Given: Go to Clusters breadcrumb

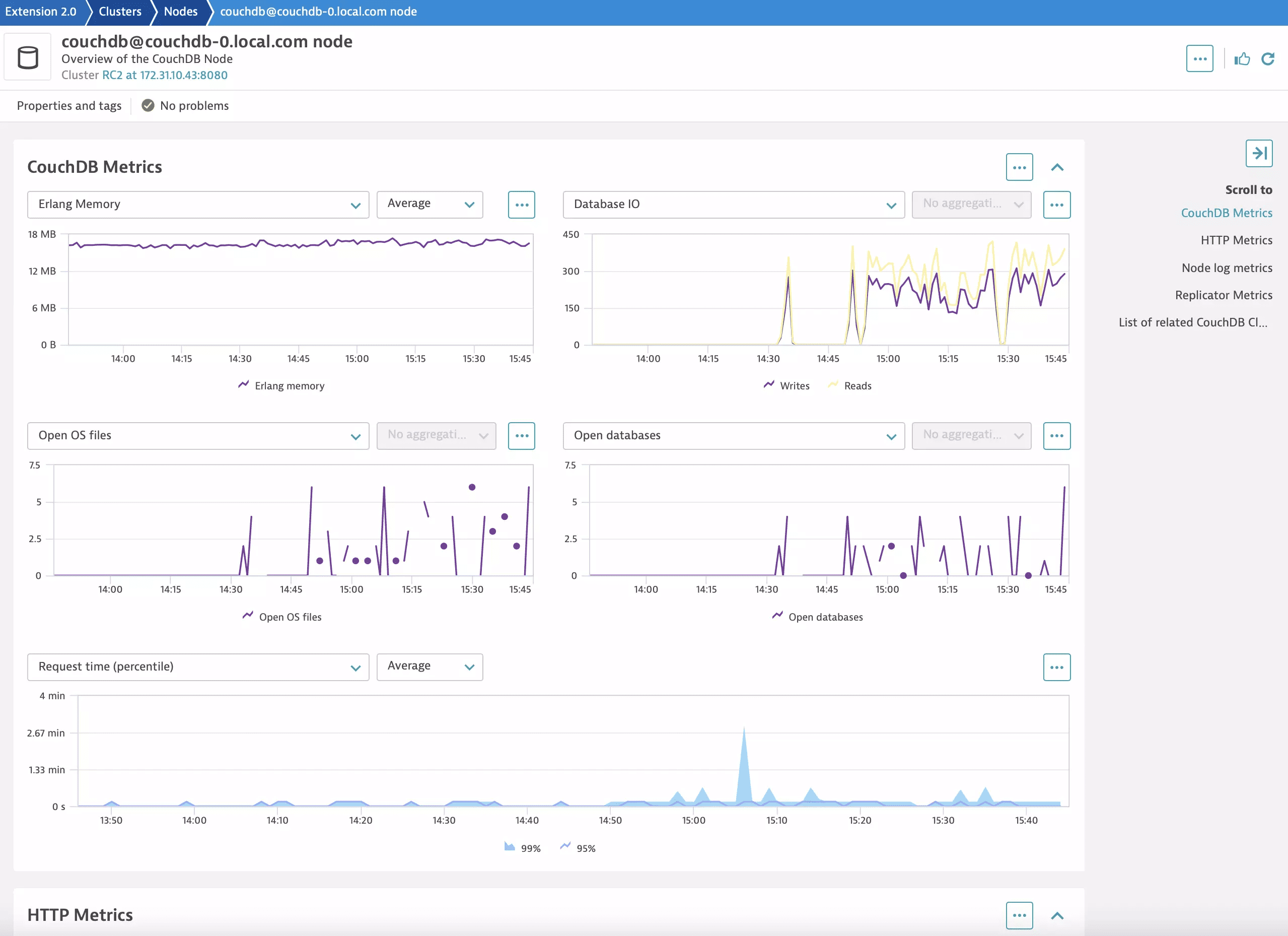Looking at the screenshot, I should [x=120, y=12].
